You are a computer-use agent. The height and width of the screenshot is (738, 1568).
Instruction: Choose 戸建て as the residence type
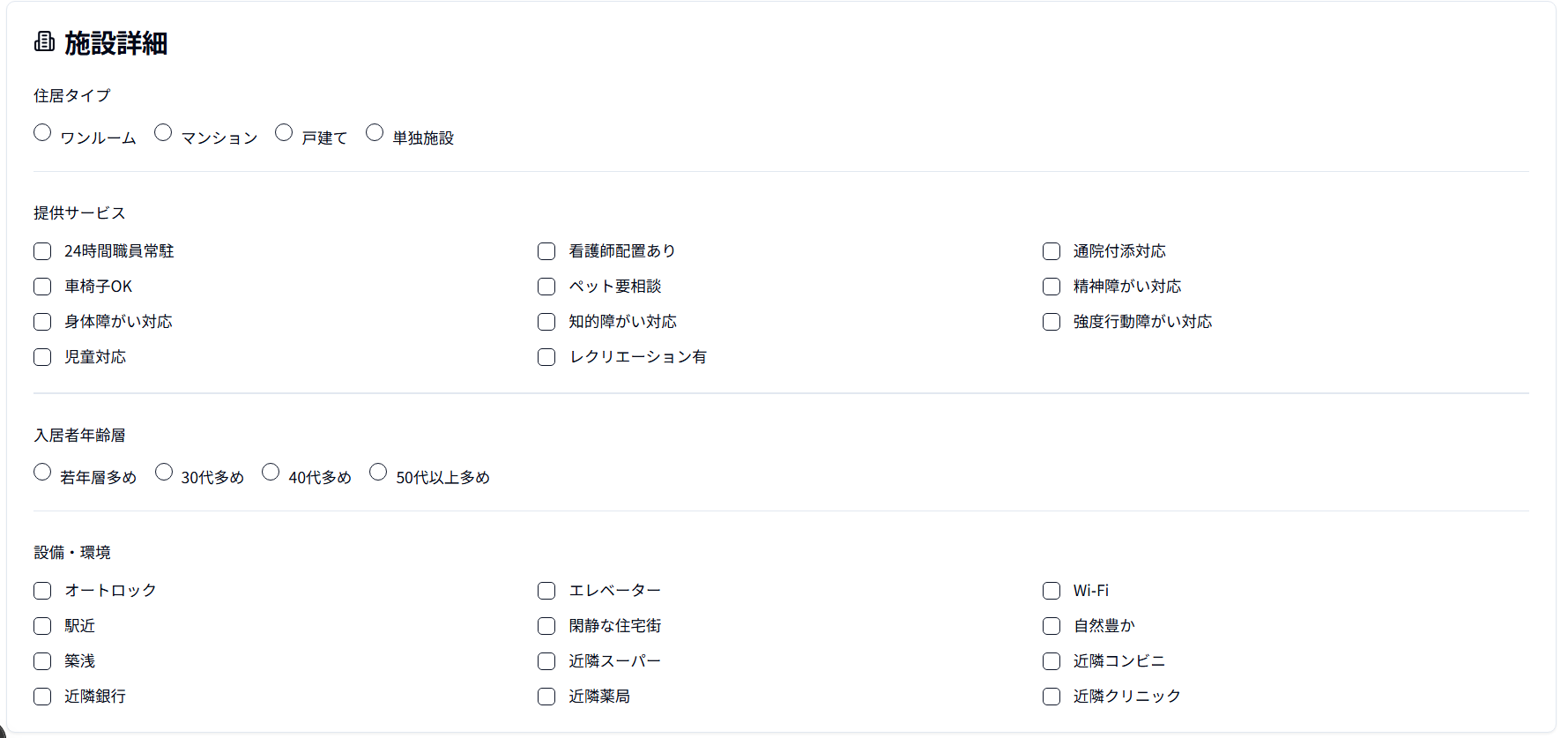284,131
